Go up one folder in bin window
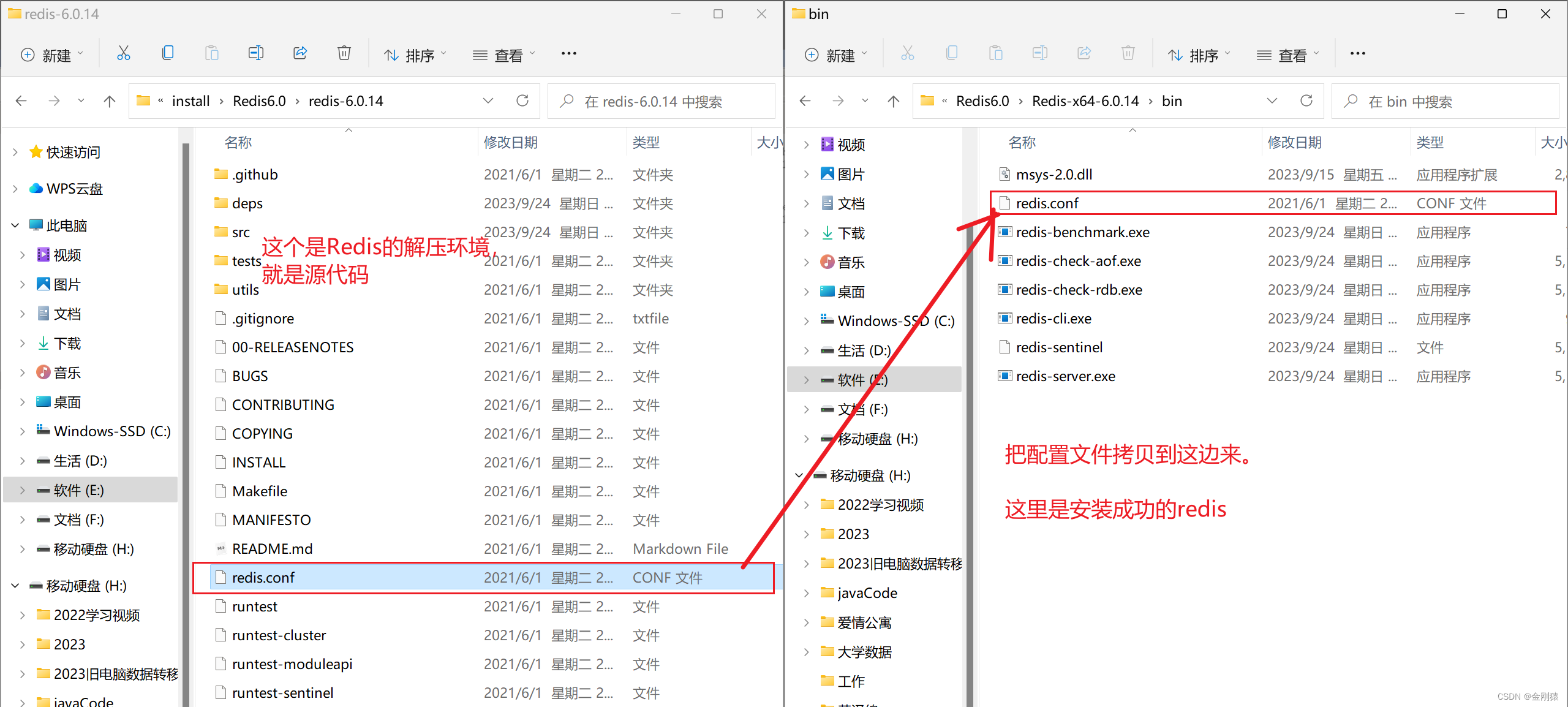The height and width of the screenshot is (707, 1568). [894, 101]
